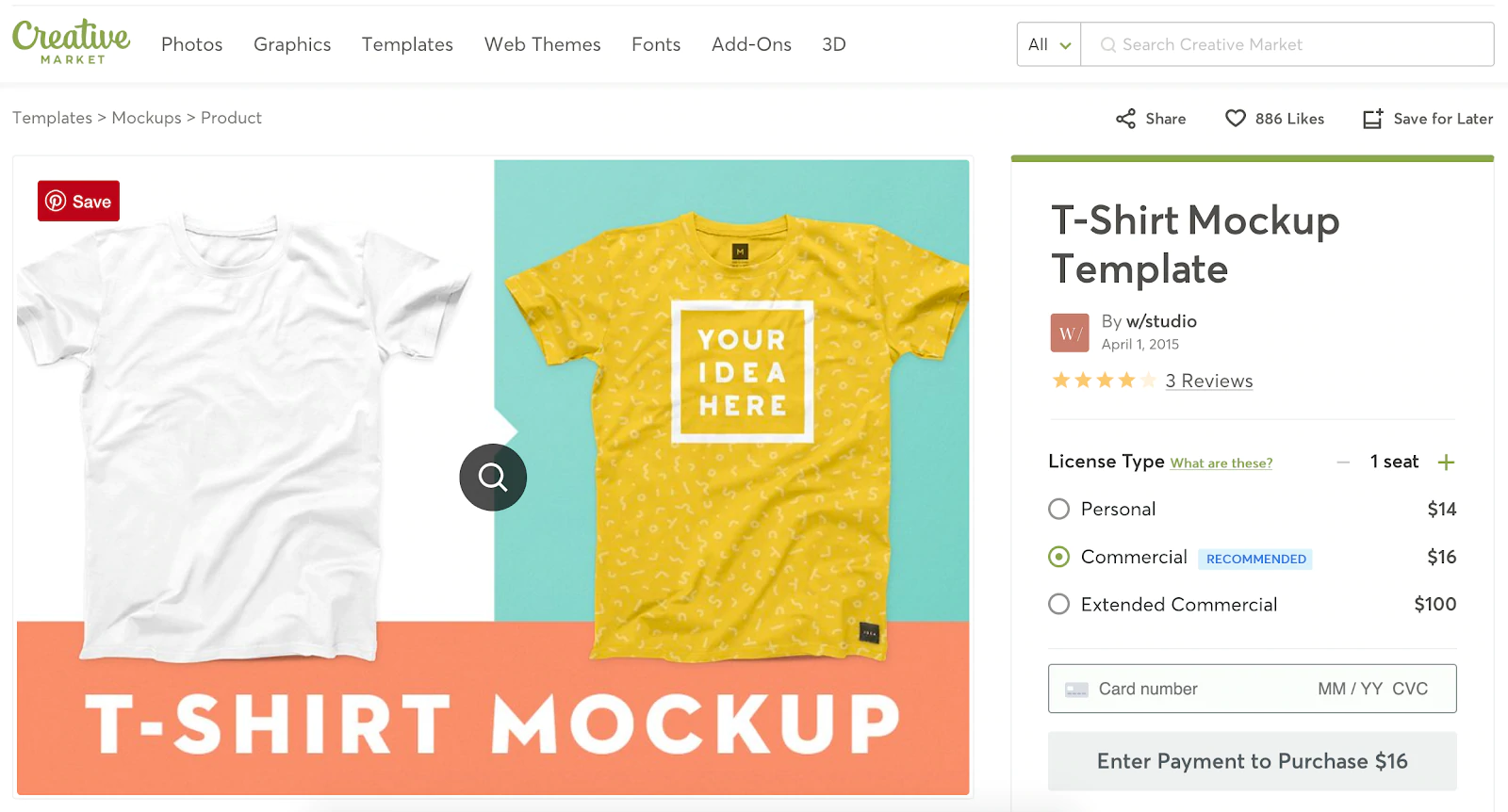Click the Share icon

[x=1125, y=119]
